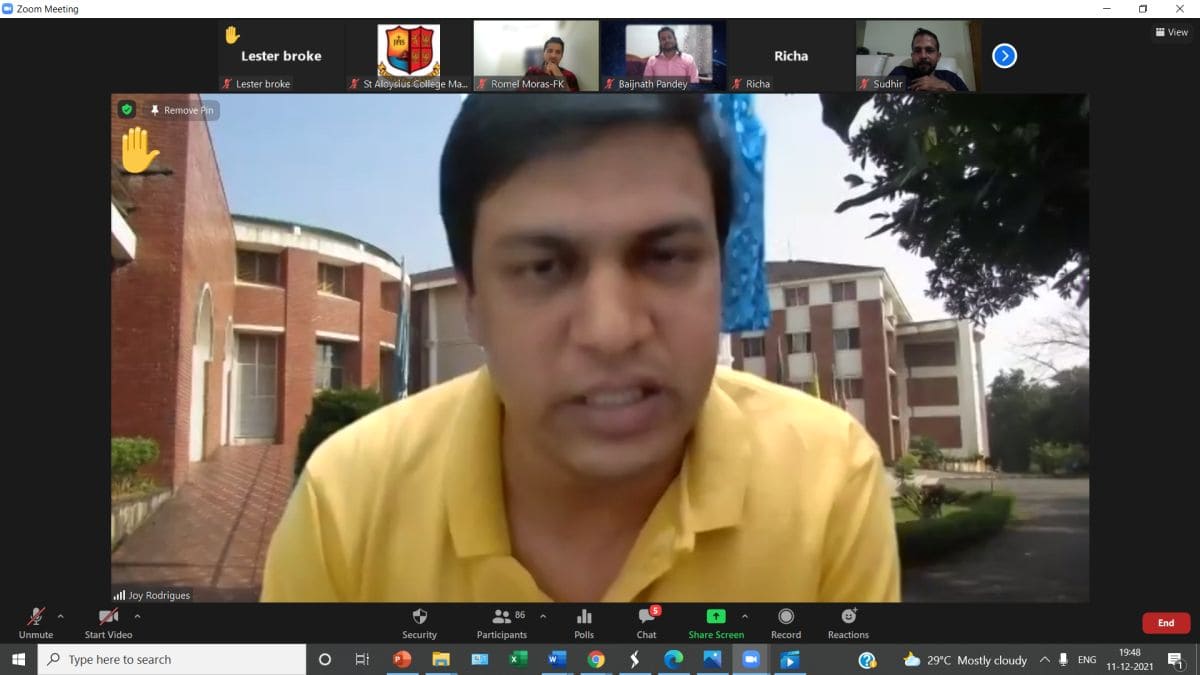
Task: Open the Security shield menu
Action: click(420, 623)
